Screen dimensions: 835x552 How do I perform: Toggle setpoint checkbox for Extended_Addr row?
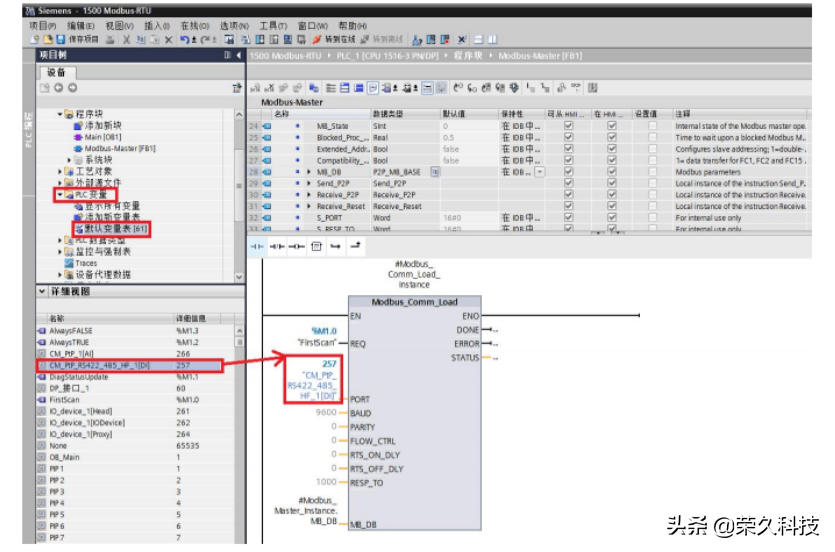point(652,149)
